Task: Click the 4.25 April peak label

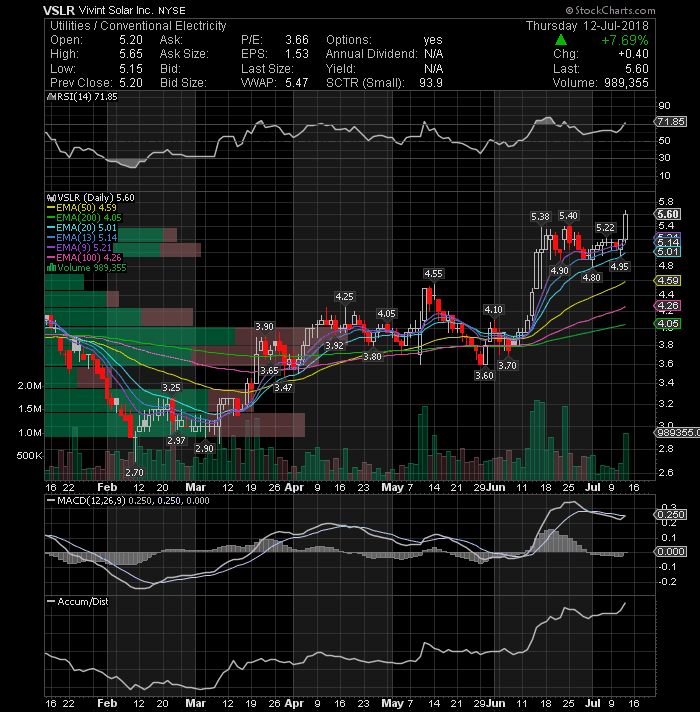Action: pos(344,297)
